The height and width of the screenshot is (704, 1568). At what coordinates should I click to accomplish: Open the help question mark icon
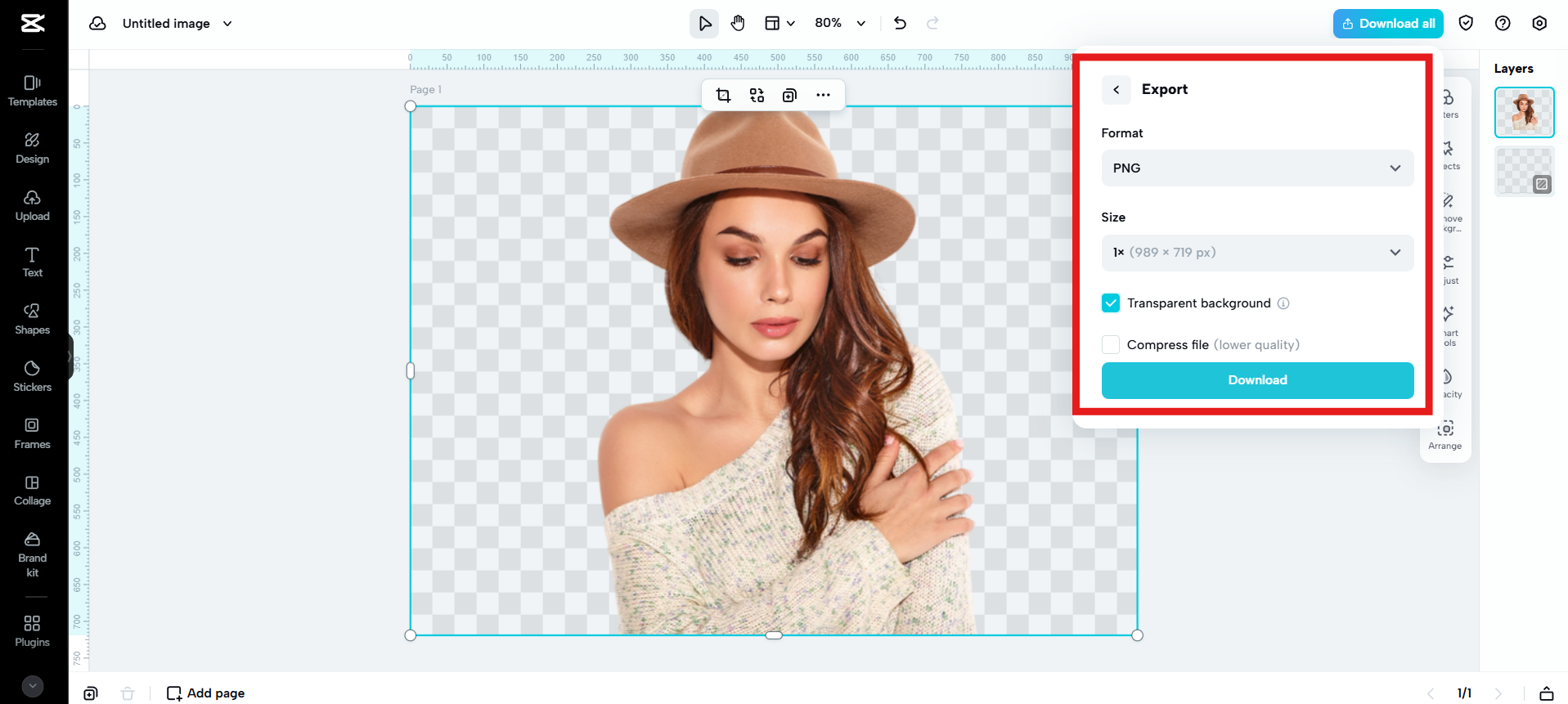click(x=1503, y=24)
